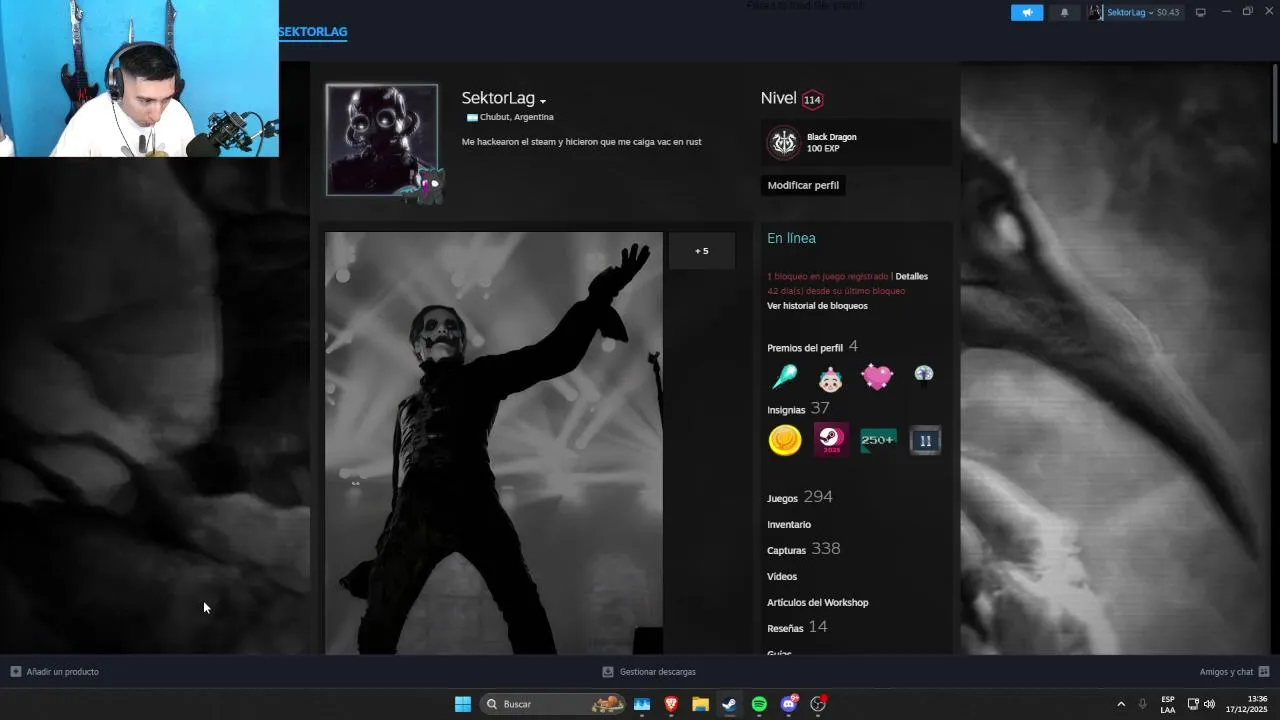Click the Añadir un producto button
Viewport: 1280px width, 720px height.
click(55, 672)
